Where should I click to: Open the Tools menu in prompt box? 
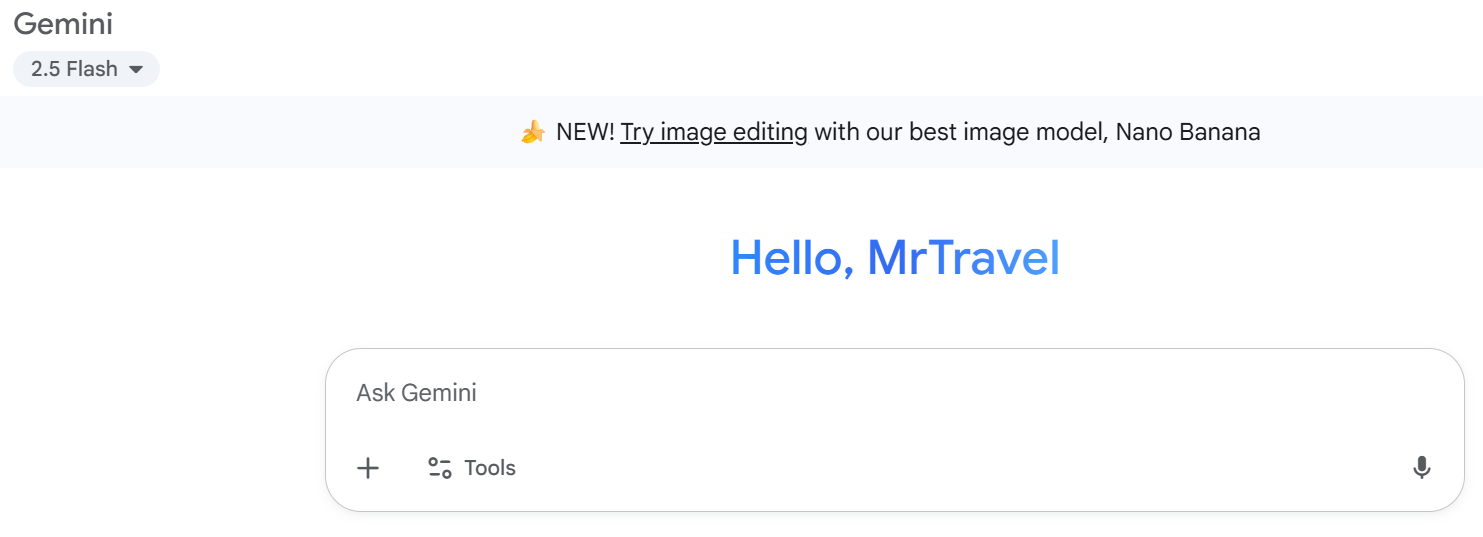[x=472, y=468]
